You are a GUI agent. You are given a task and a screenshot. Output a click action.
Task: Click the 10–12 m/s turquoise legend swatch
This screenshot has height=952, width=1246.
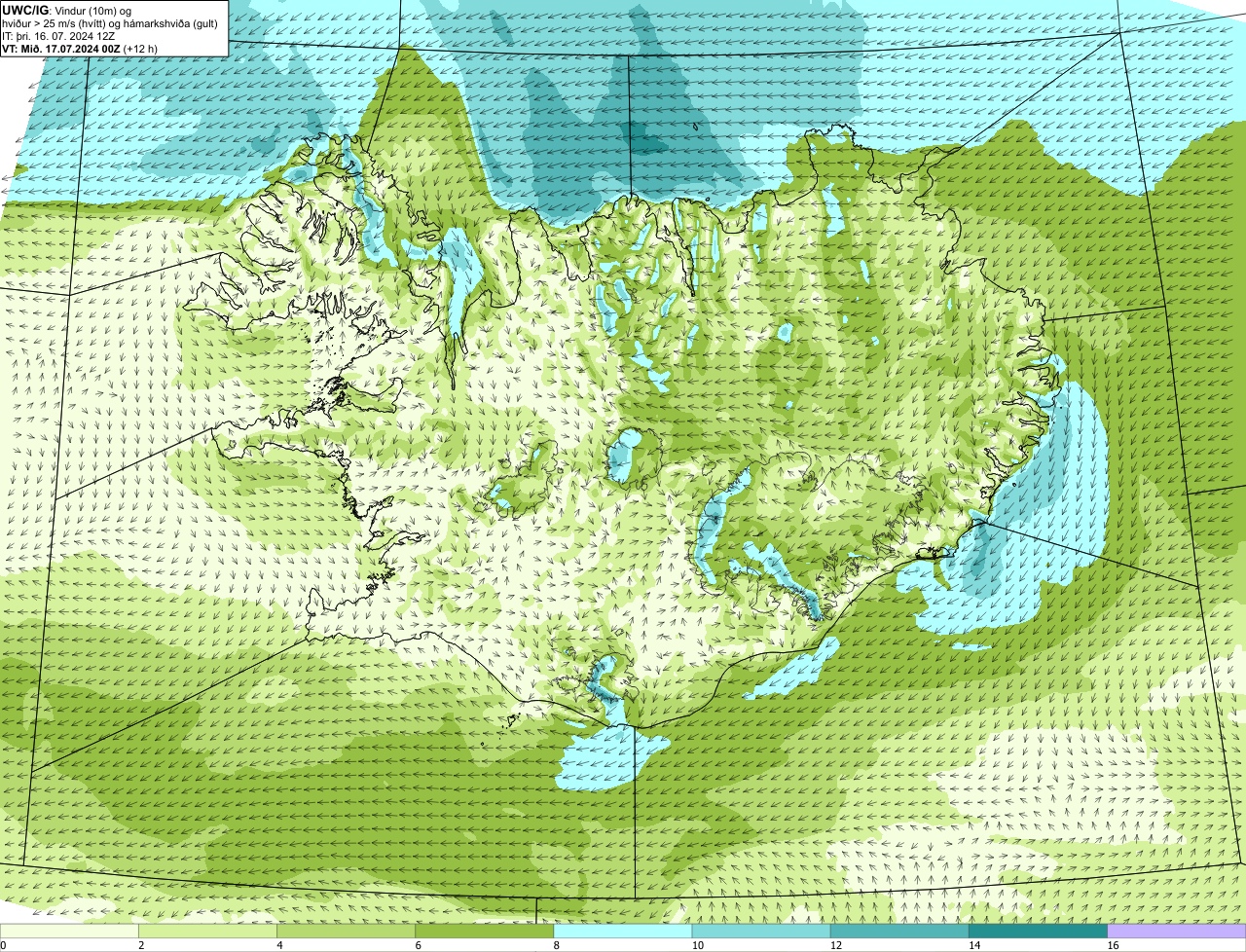tap(761, 932)
